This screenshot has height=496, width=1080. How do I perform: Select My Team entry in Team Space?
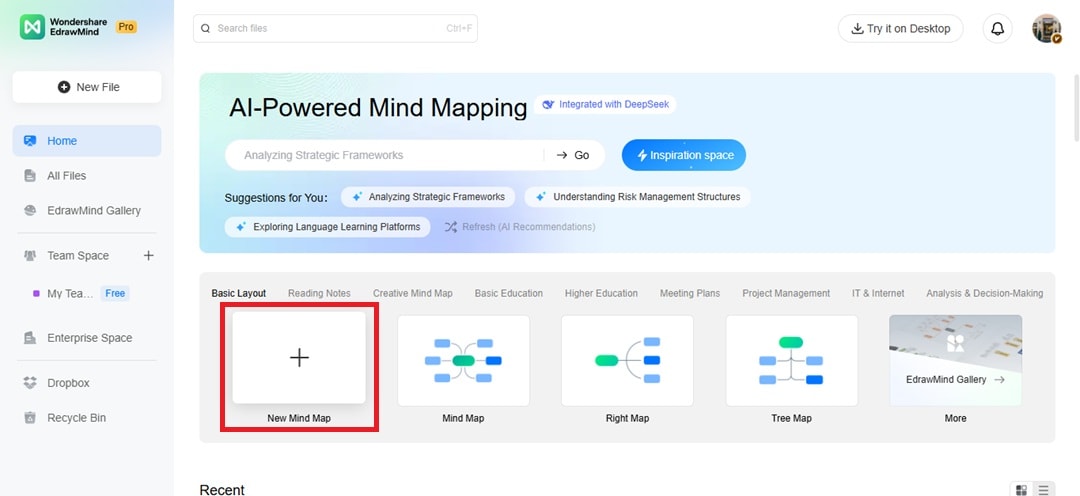coord(70,293)
